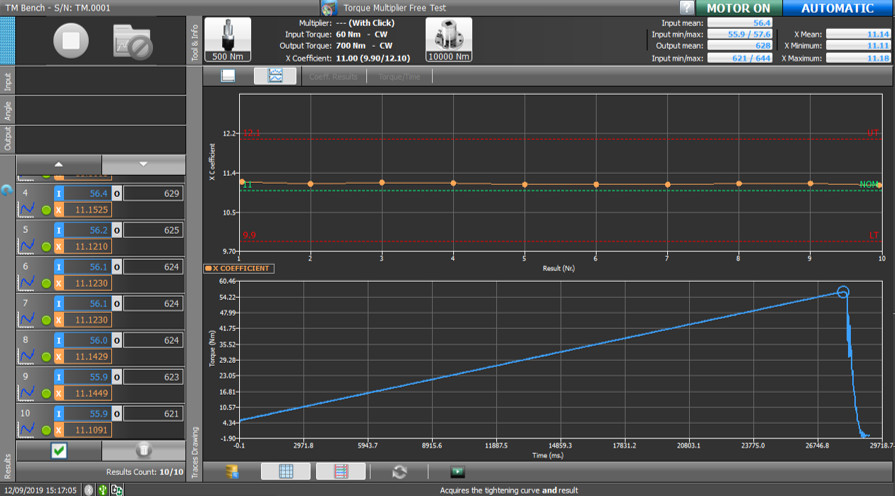Click the refresh icon in bottom toolbar
The width and height of the screenshot is (895, 497).
tap(400, 471)
